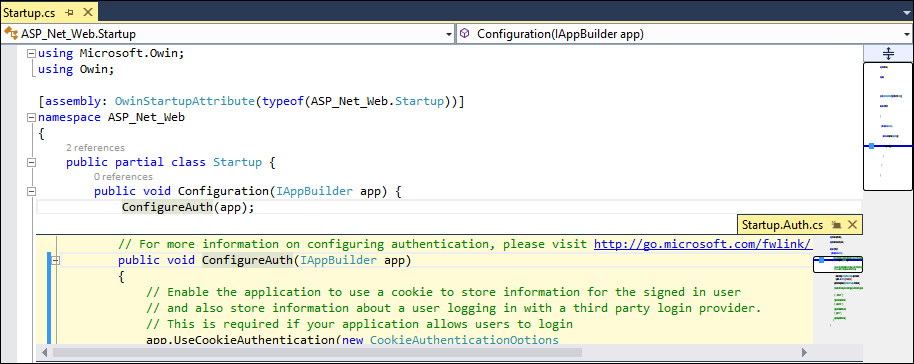Screen dimensions: 914x364
Task: Click the main editor's scrollbar map preview
Action: [x=888, y=126]
